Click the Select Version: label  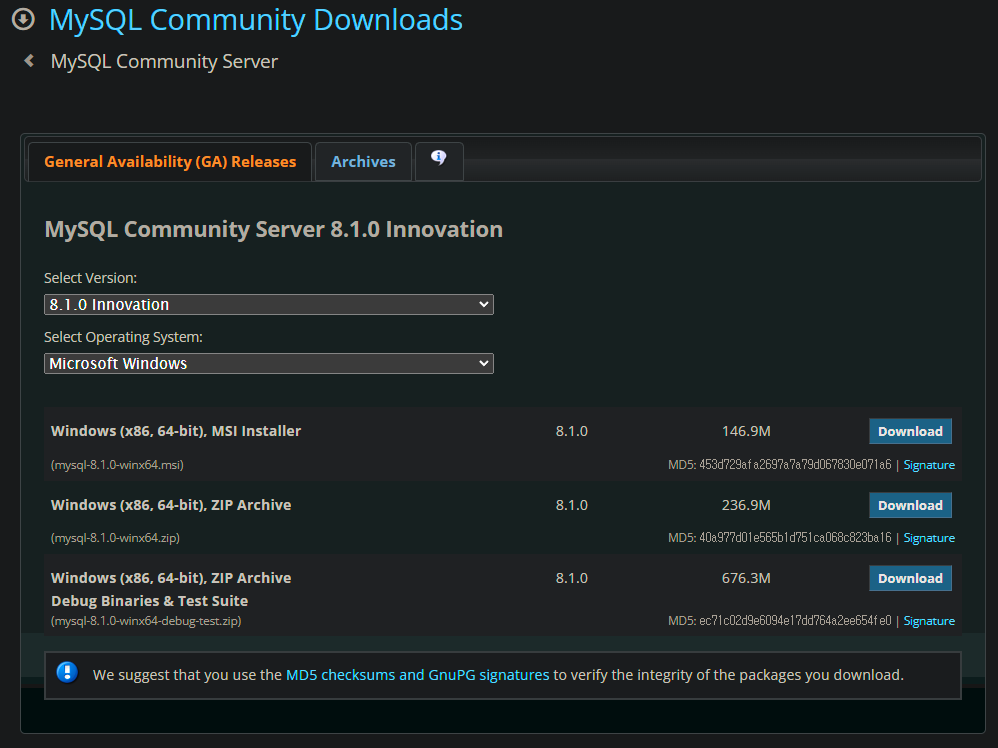tap(90, 278)
